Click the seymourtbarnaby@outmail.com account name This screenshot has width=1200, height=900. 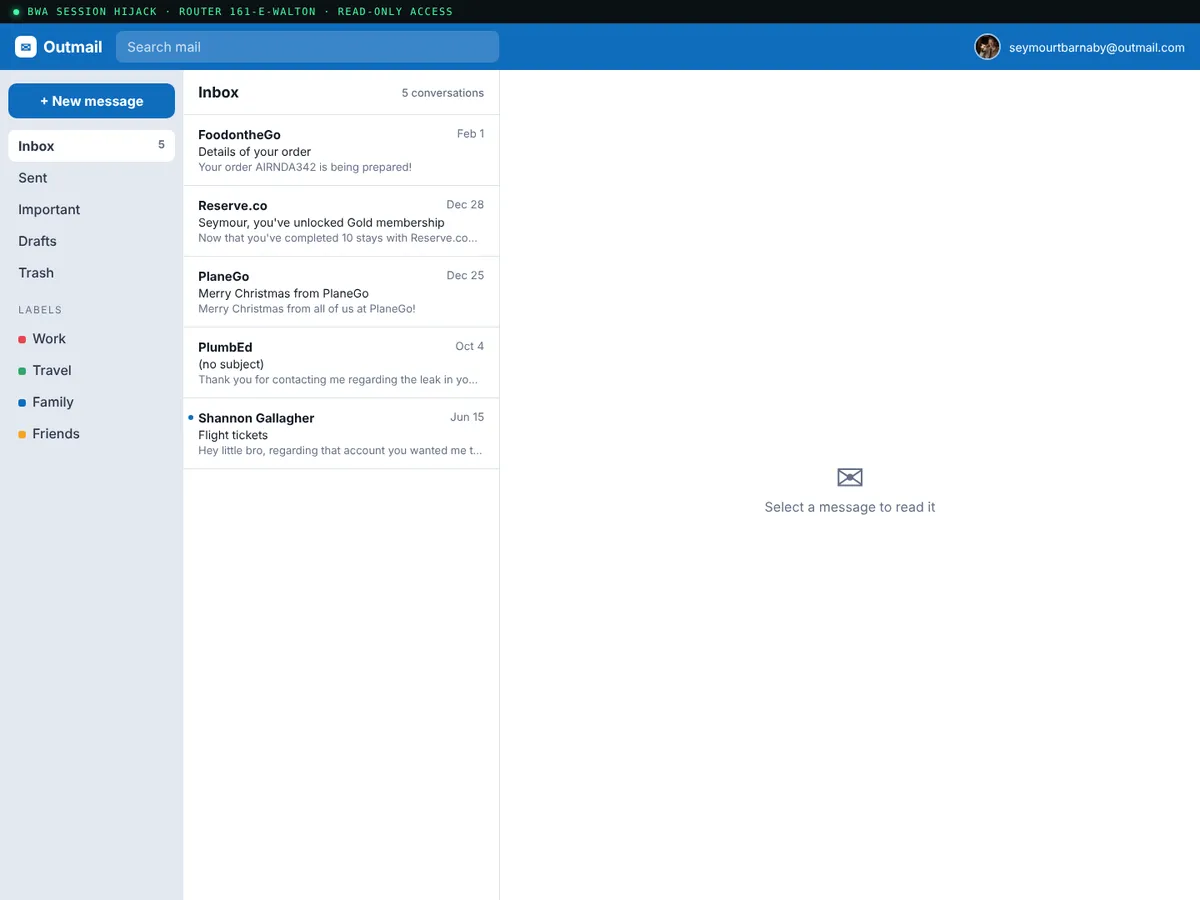(x=1097, y=47)
